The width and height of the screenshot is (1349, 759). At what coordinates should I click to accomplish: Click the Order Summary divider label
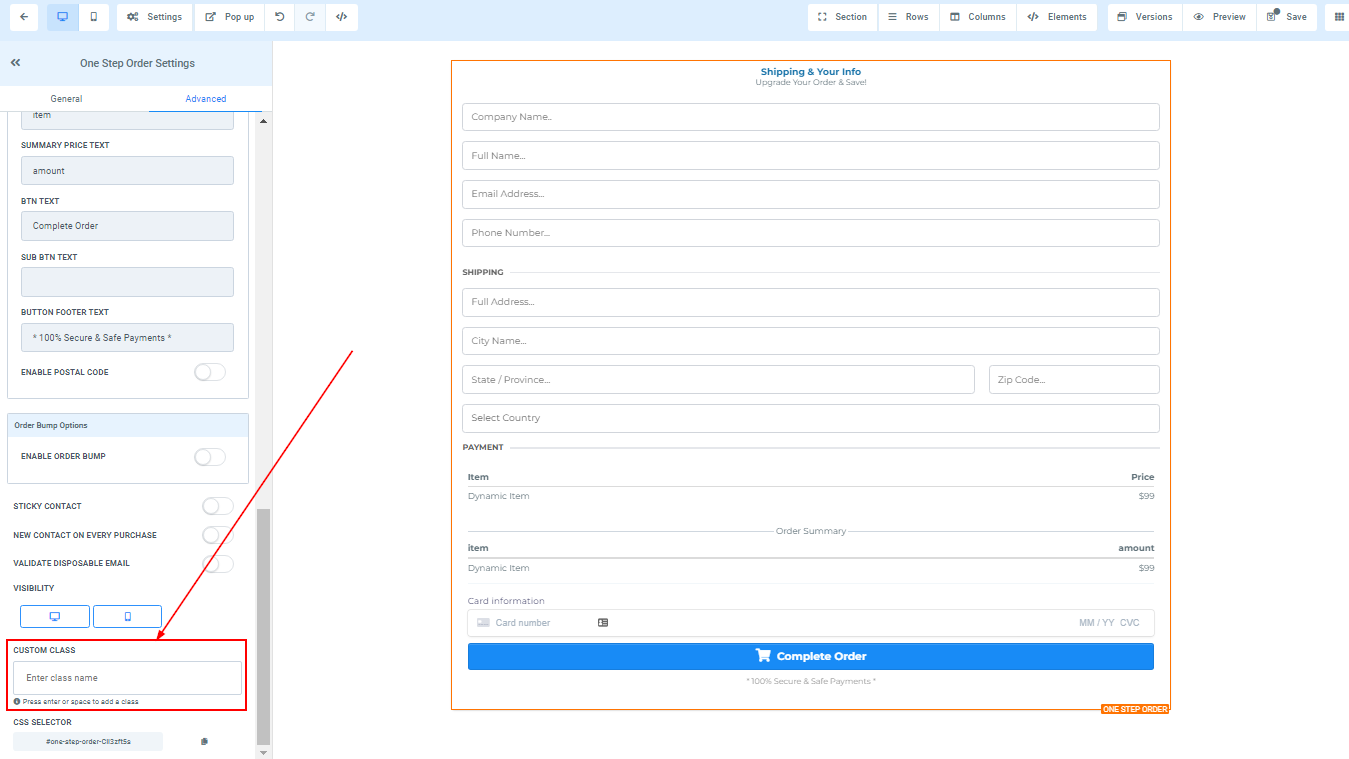point(811,531)
